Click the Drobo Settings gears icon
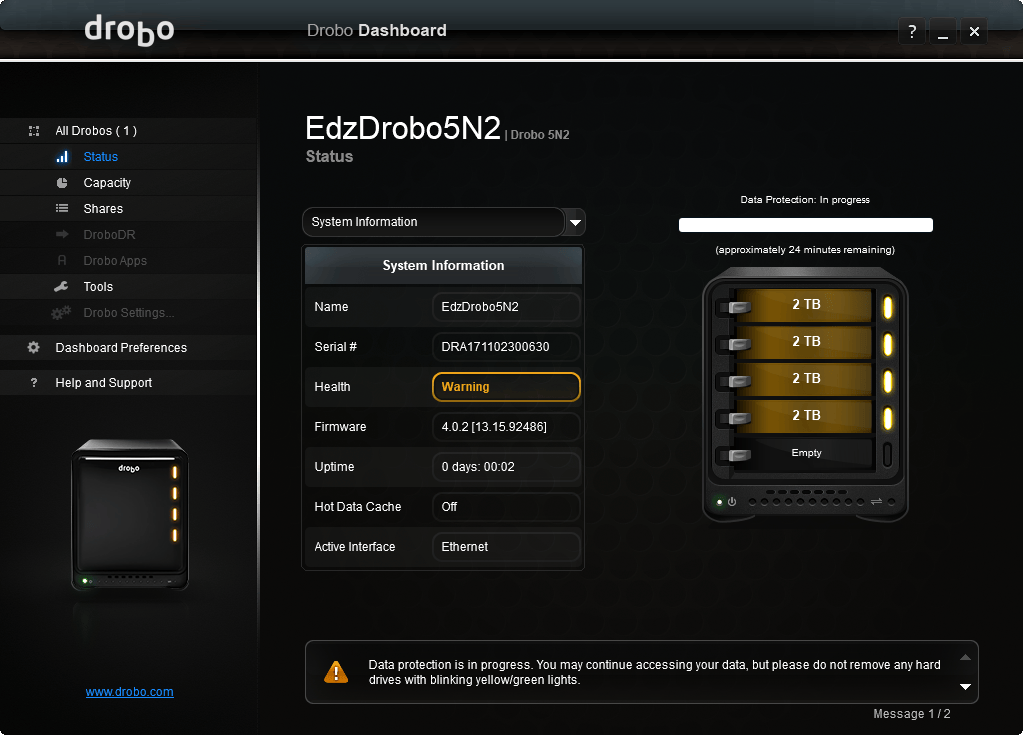The height and width of the screenshot is (735, 1023). (x=61, y=313)
